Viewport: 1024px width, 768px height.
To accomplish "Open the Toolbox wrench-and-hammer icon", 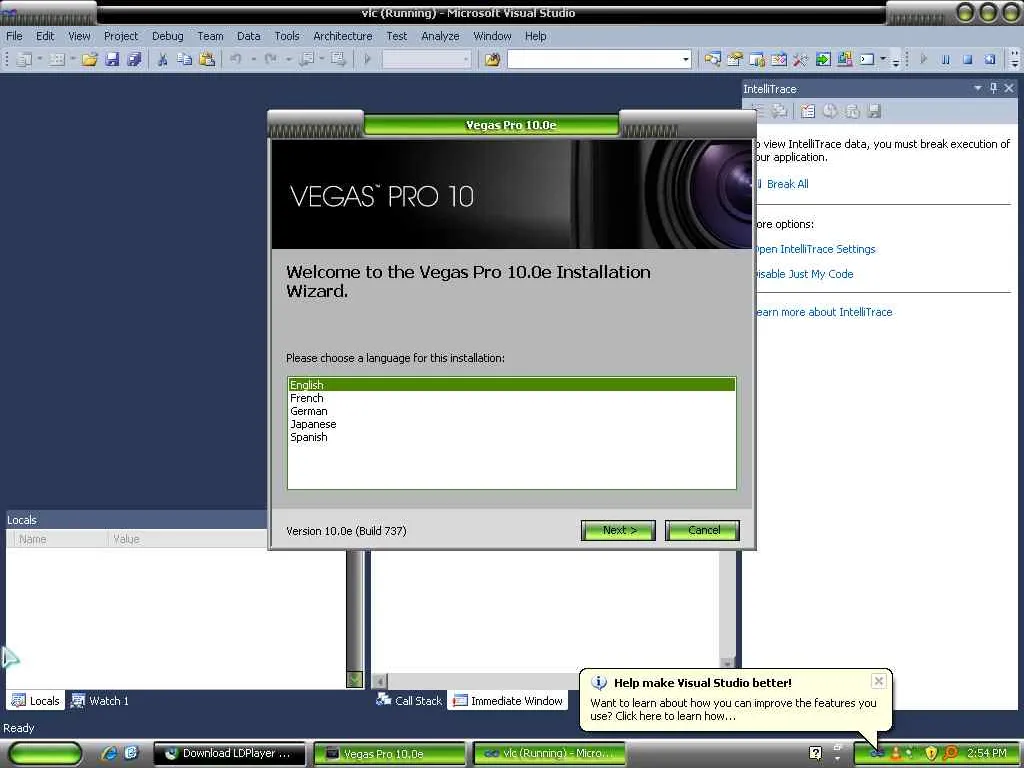I will 800,59.
